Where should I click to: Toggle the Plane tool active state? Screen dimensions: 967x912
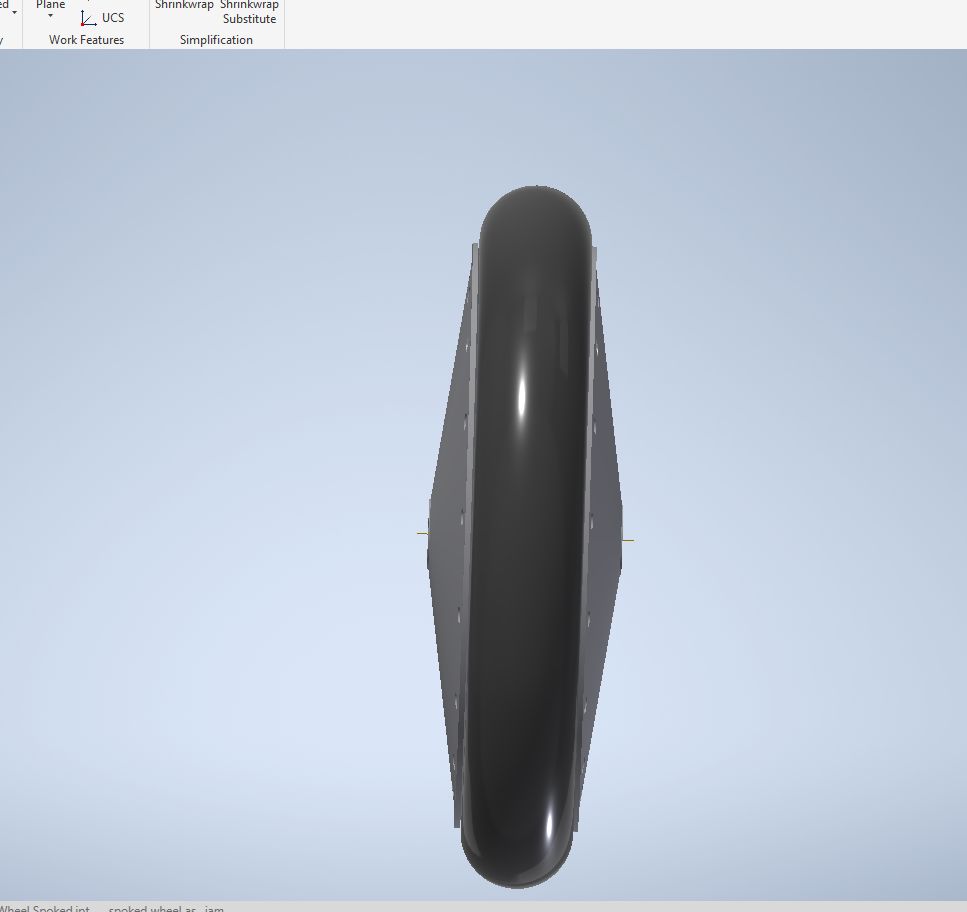tap(49, 4)
